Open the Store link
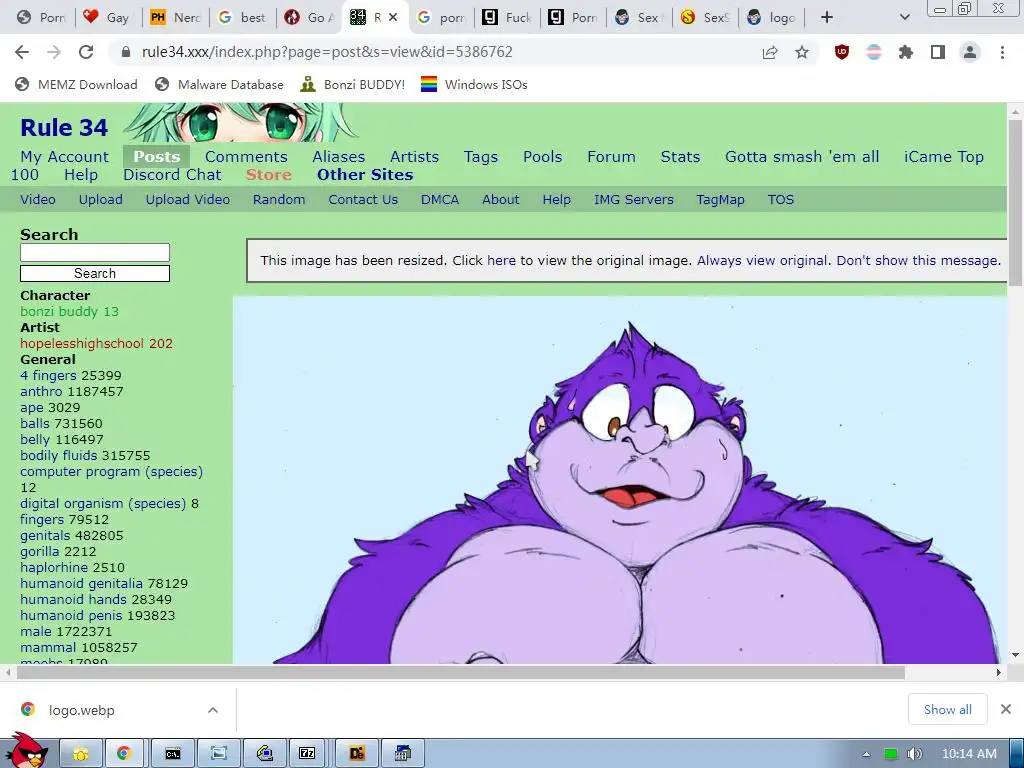The width and height of the screenshot is (1024, 768). pos(268,175)
